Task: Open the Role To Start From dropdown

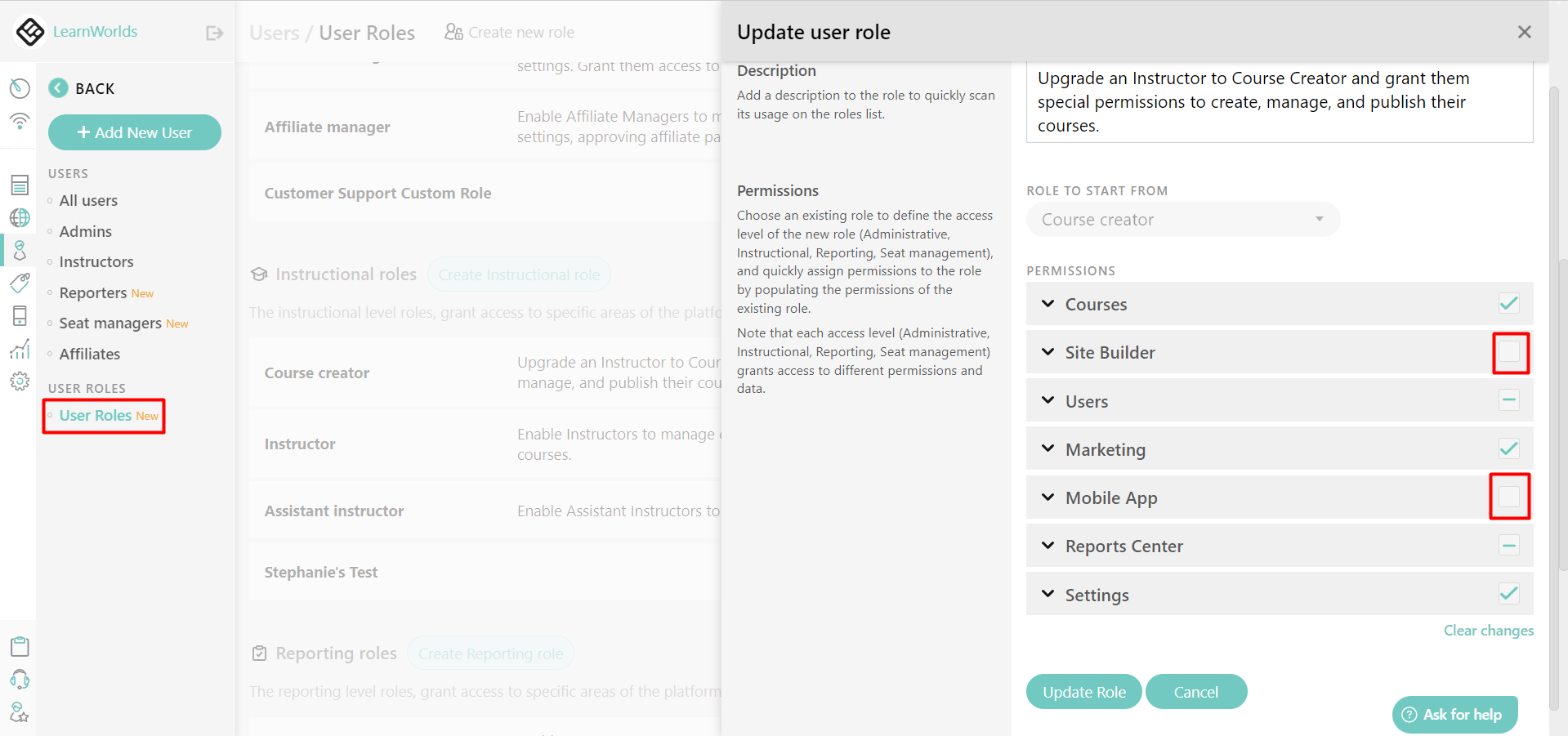Action: 1182,219
